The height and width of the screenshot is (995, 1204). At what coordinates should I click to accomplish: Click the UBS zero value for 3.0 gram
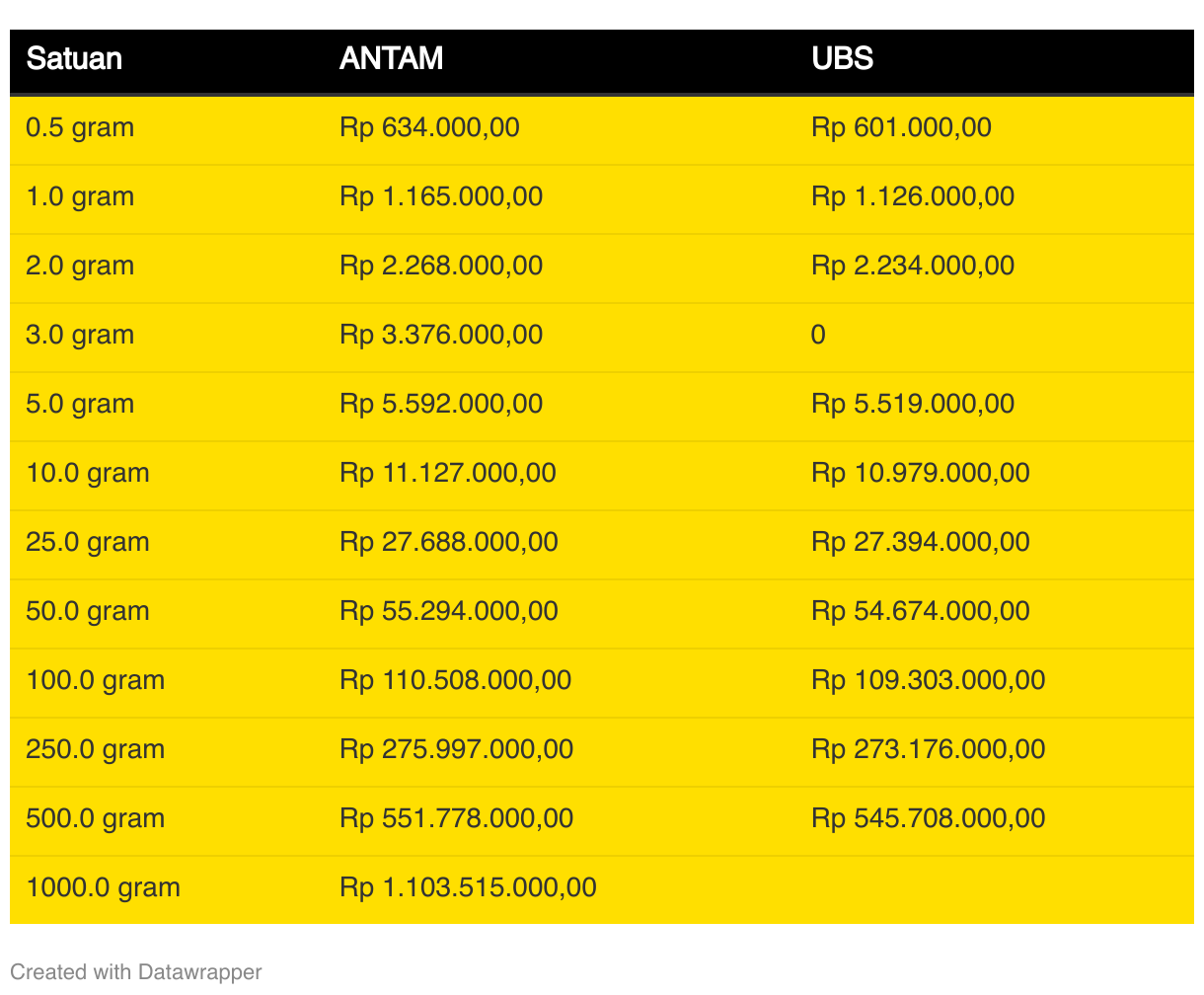(x=818, y=336)
